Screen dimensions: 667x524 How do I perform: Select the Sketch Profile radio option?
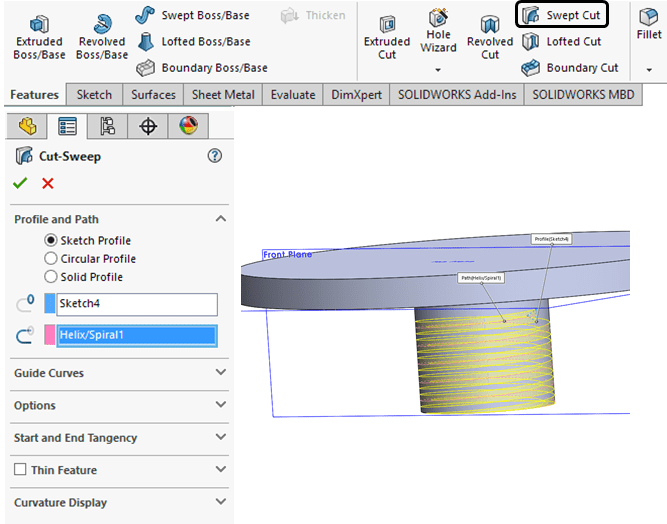51,241
